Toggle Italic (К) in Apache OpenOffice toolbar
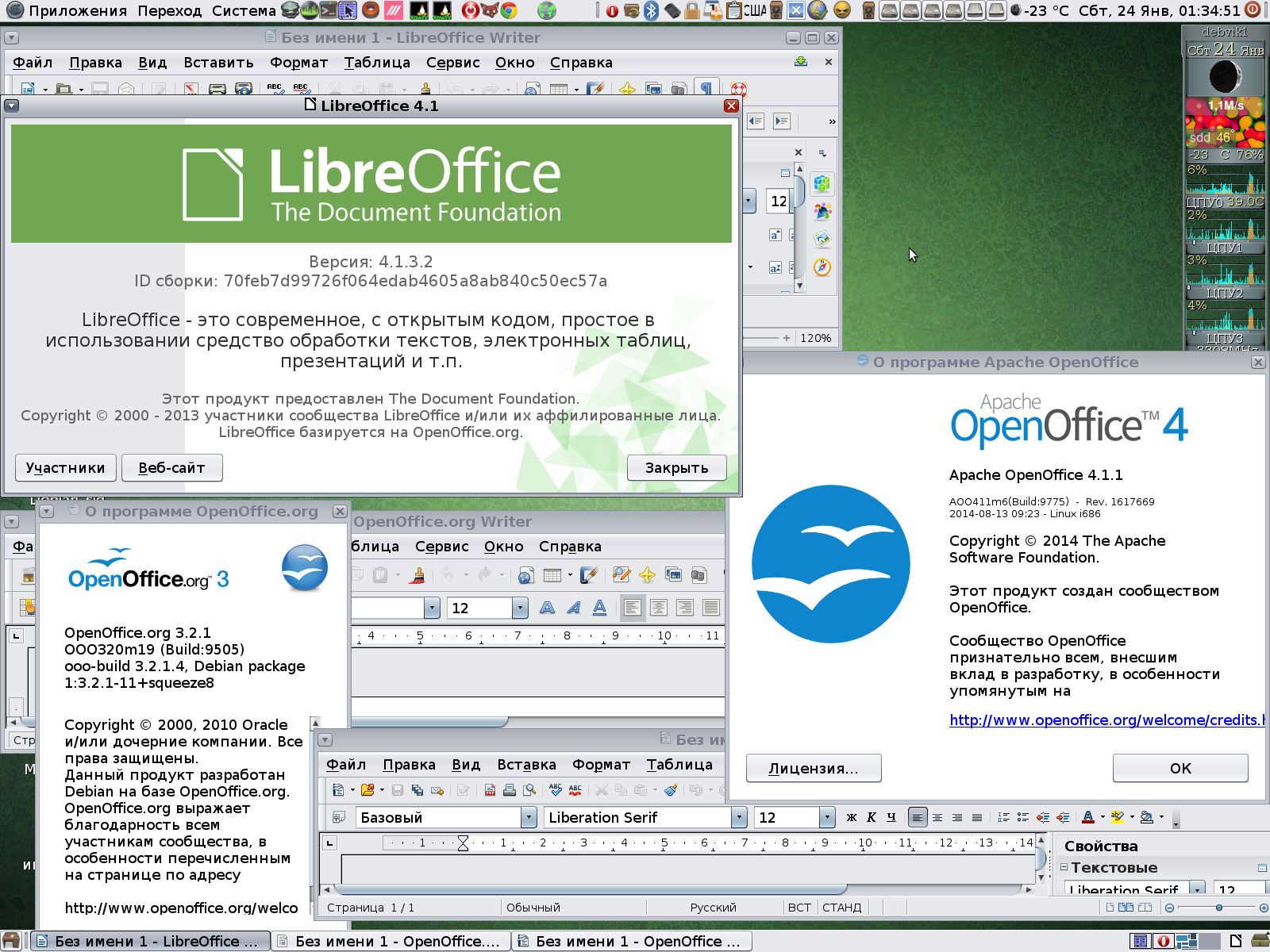The height and width of the screenshot is (952, 1270). pos(872,817)
